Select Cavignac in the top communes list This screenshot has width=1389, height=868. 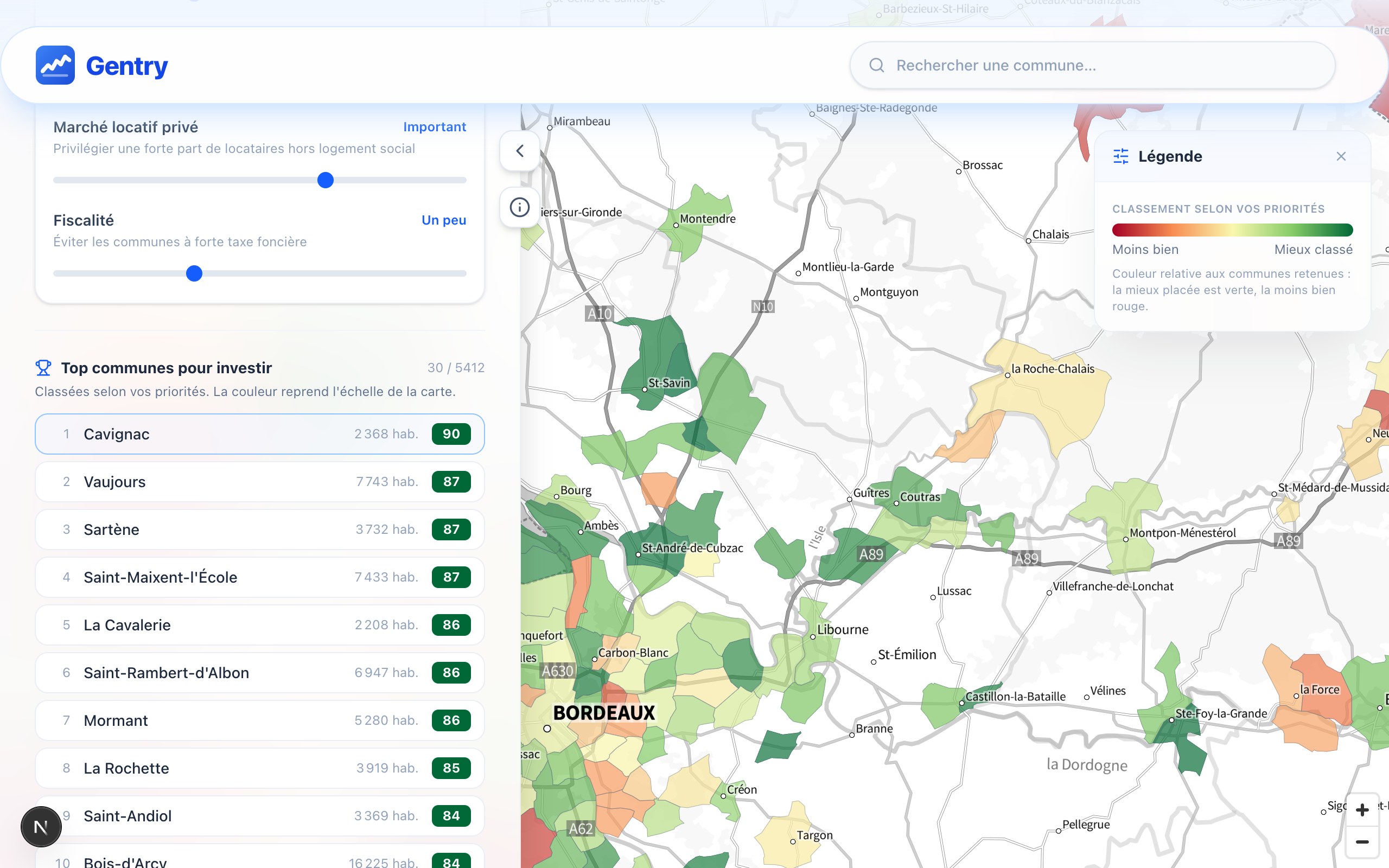pos(259,434)
